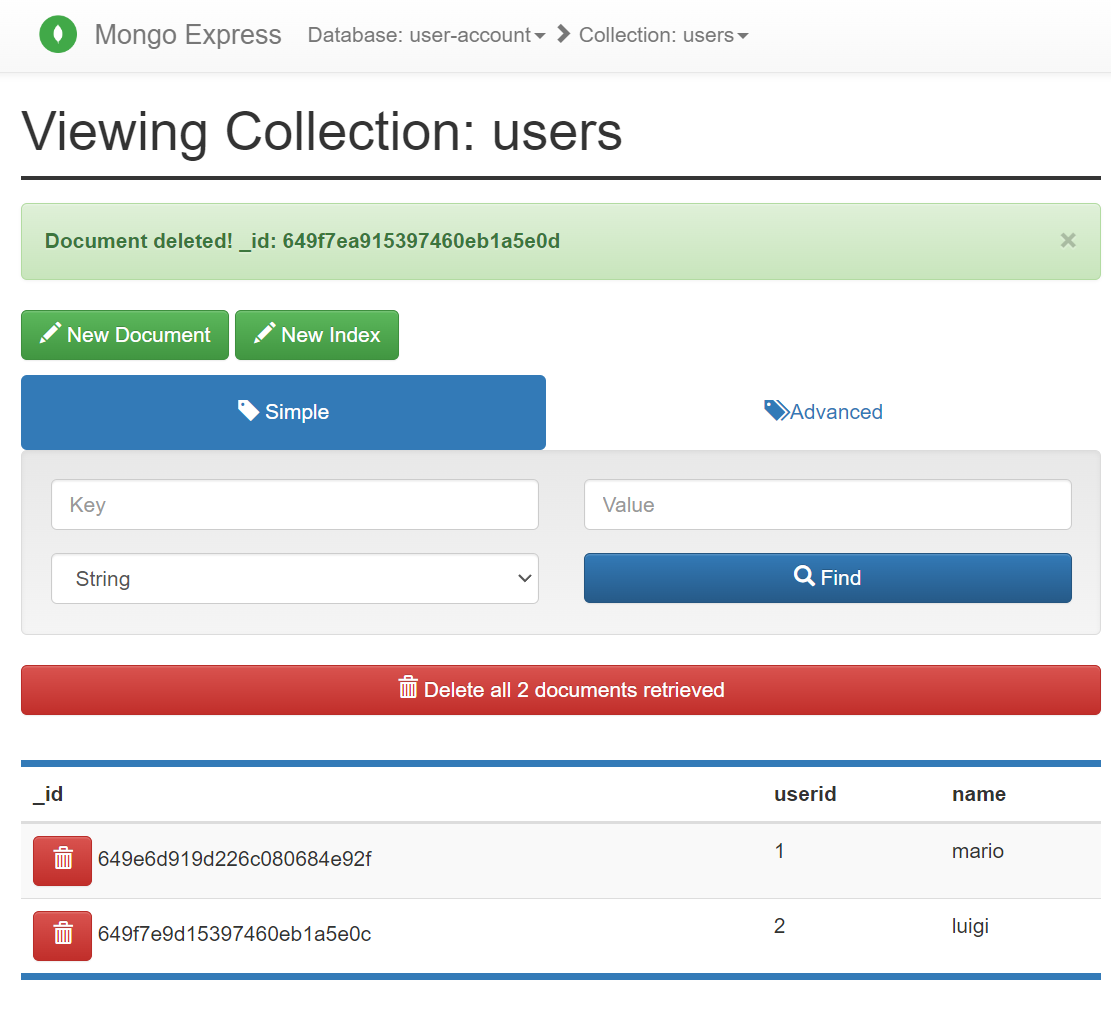Sort by the userid column header
Image resolution: width=1111 pixels, height=1022 pixels.
(805, 794)
